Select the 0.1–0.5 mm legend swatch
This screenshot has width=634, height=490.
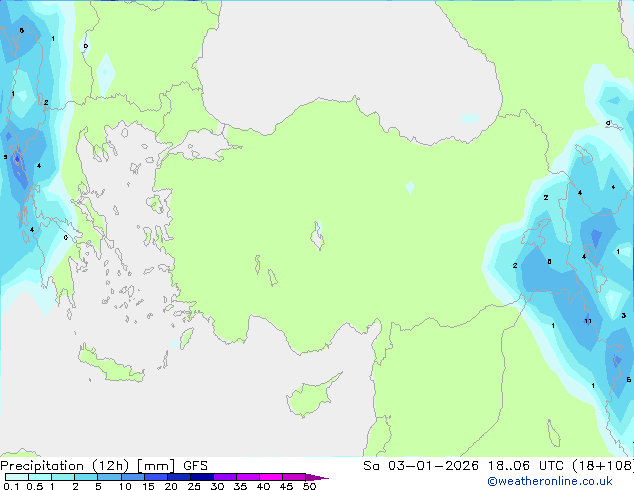click(x=17, y=477)
